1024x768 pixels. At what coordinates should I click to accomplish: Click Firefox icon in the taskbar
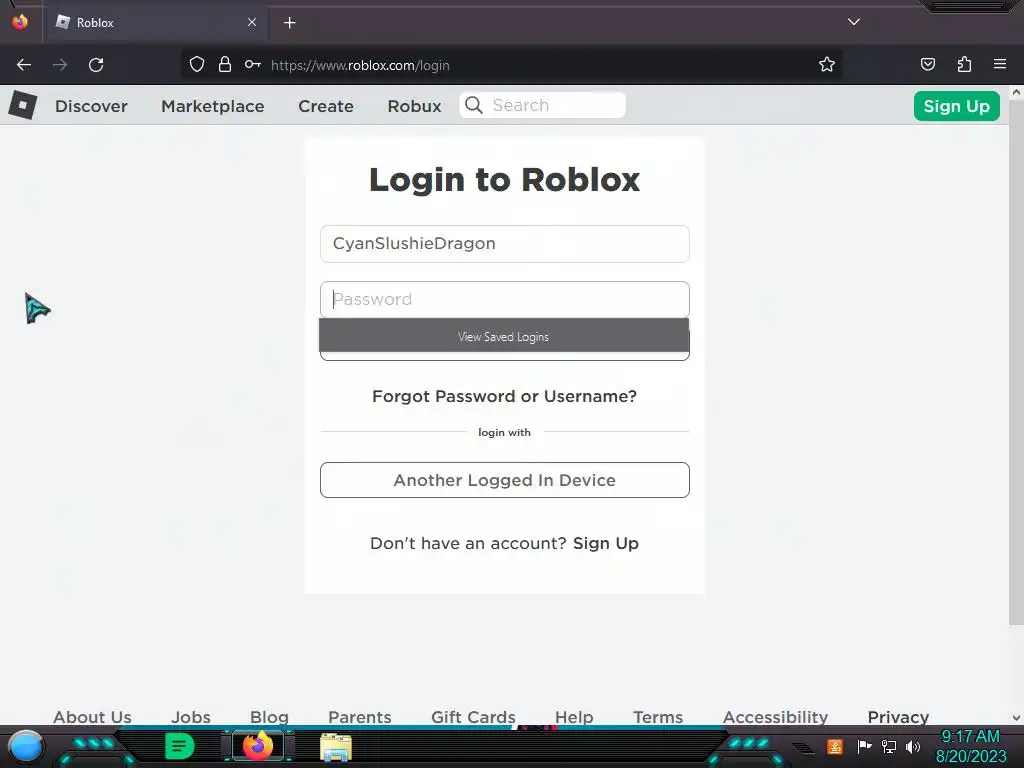pyautogui.click(x=258, y=746)
